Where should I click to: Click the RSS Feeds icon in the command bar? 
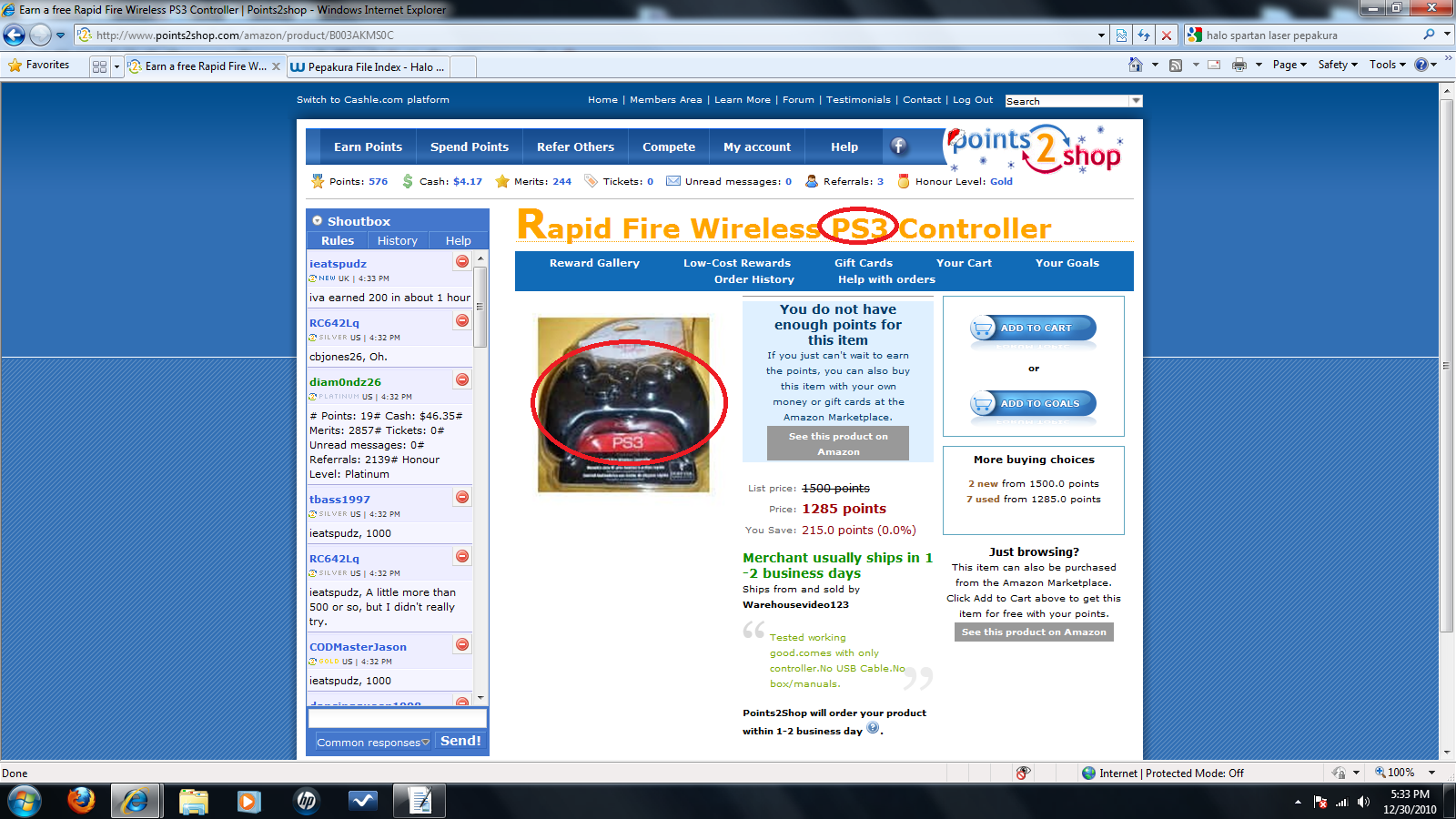pos(1176,65)
